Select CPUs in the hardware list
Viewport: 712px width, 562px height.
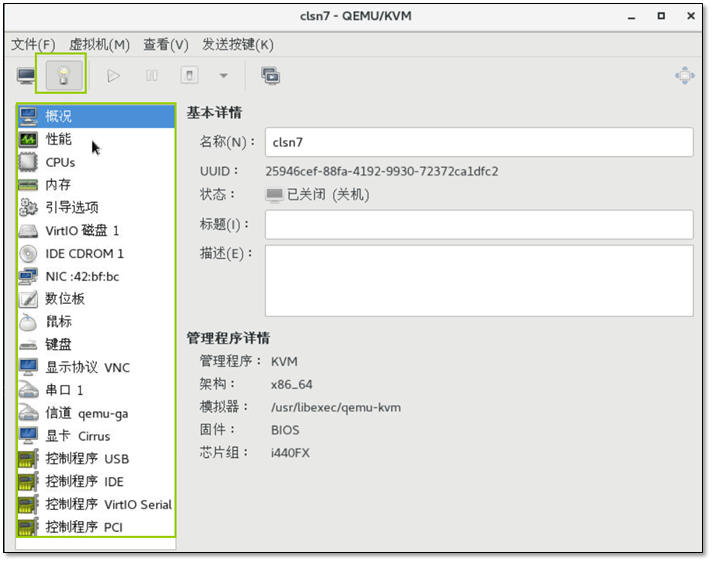(x=96, y=162)
